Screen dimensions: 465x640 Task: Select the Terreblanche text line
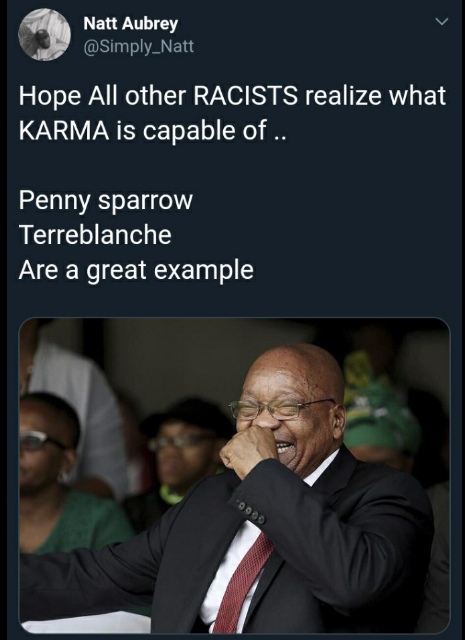[x=95, y=235]
